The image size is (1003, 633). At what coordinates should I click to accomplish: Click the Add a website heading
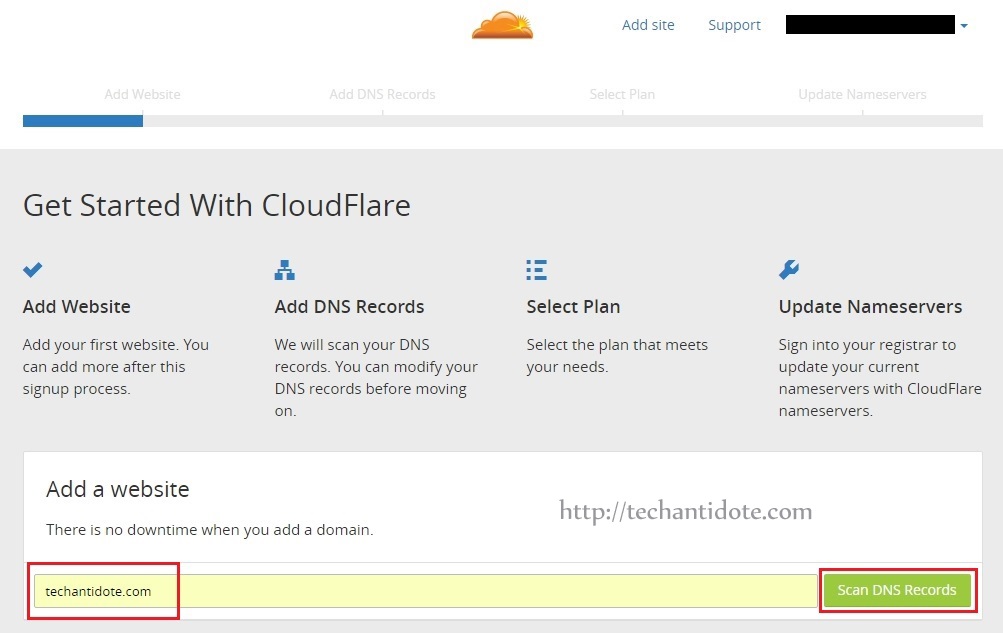(118, 489)
